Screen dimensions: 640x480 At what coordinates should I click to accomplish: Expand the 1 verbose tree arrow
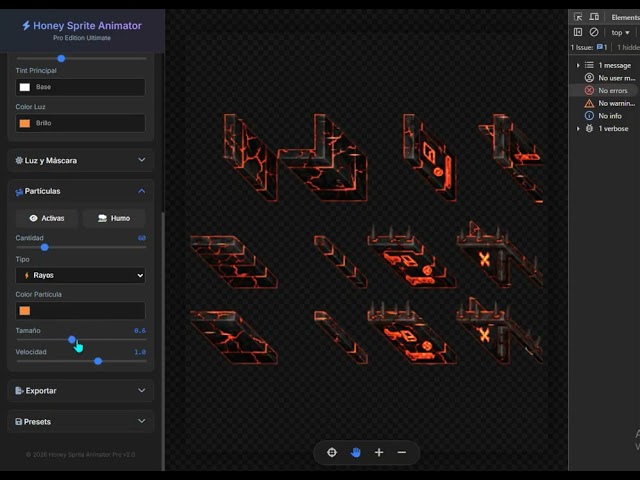click(578, 129)
